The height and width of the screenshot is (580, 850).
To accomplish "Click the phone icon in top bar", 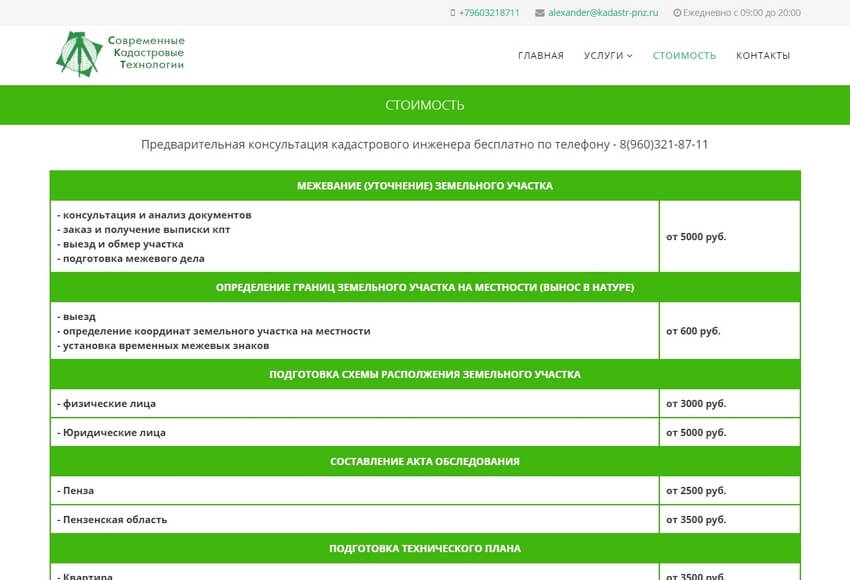I will point(453,13).
